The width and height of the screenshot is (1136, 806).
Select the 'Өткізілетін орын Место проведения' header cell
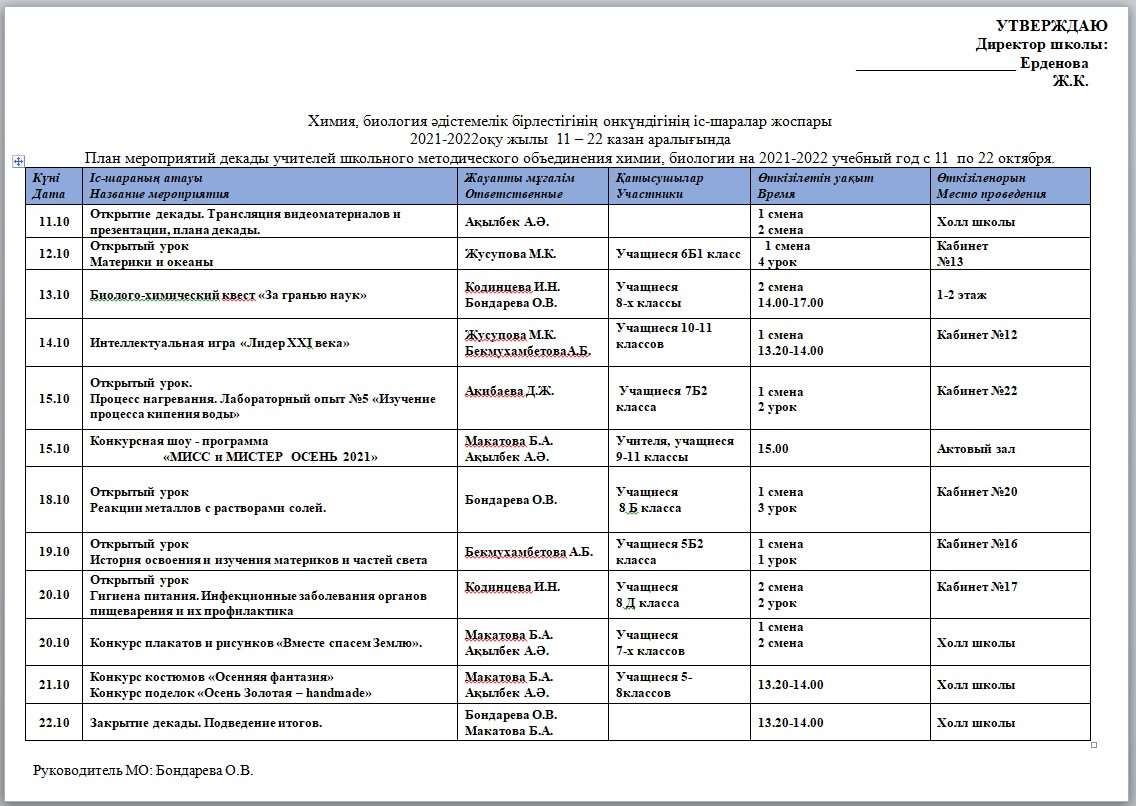pos(1010,186)
